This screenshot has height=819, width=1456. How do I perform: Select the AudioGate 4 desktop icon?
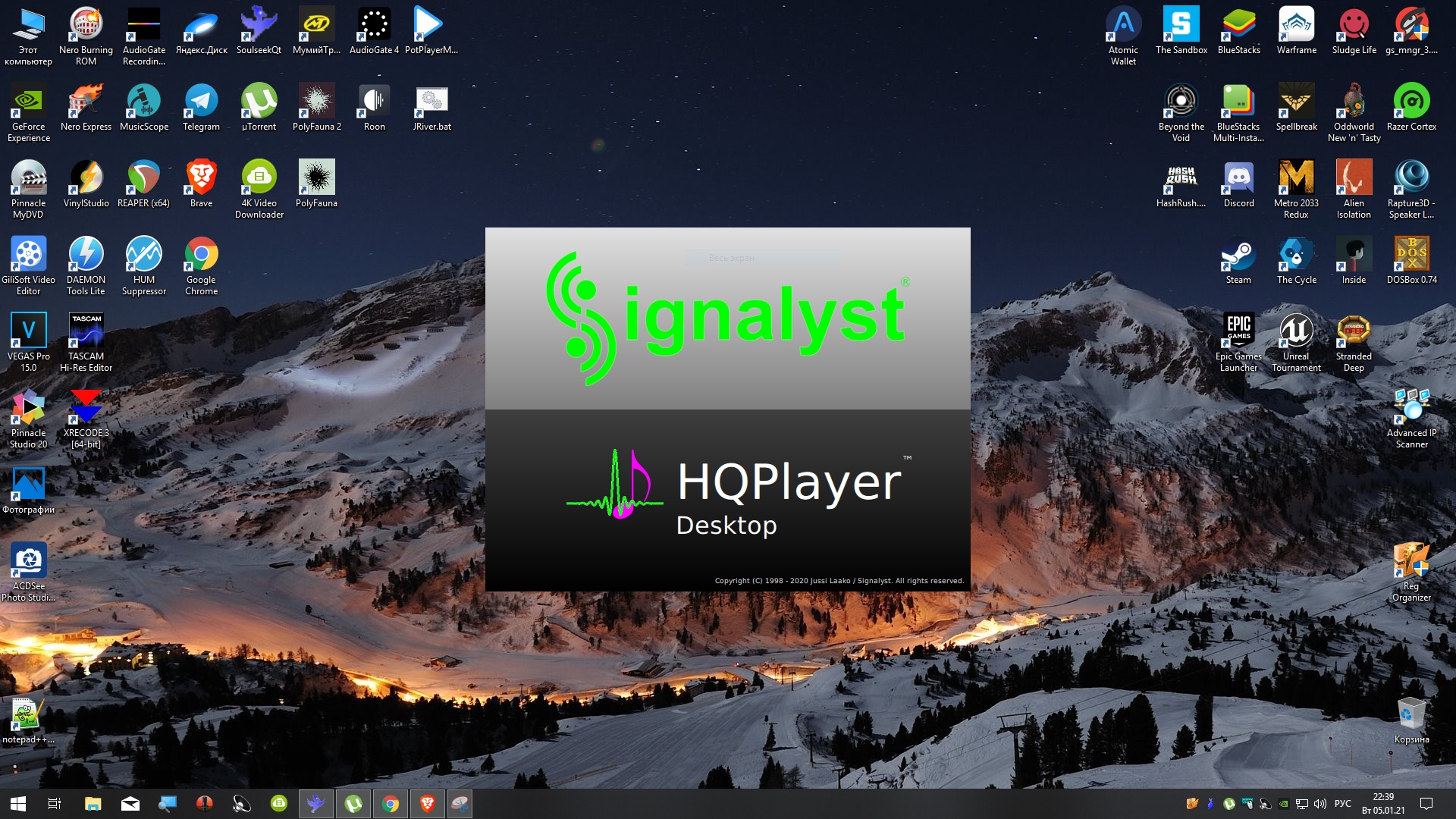coord(374,30)
